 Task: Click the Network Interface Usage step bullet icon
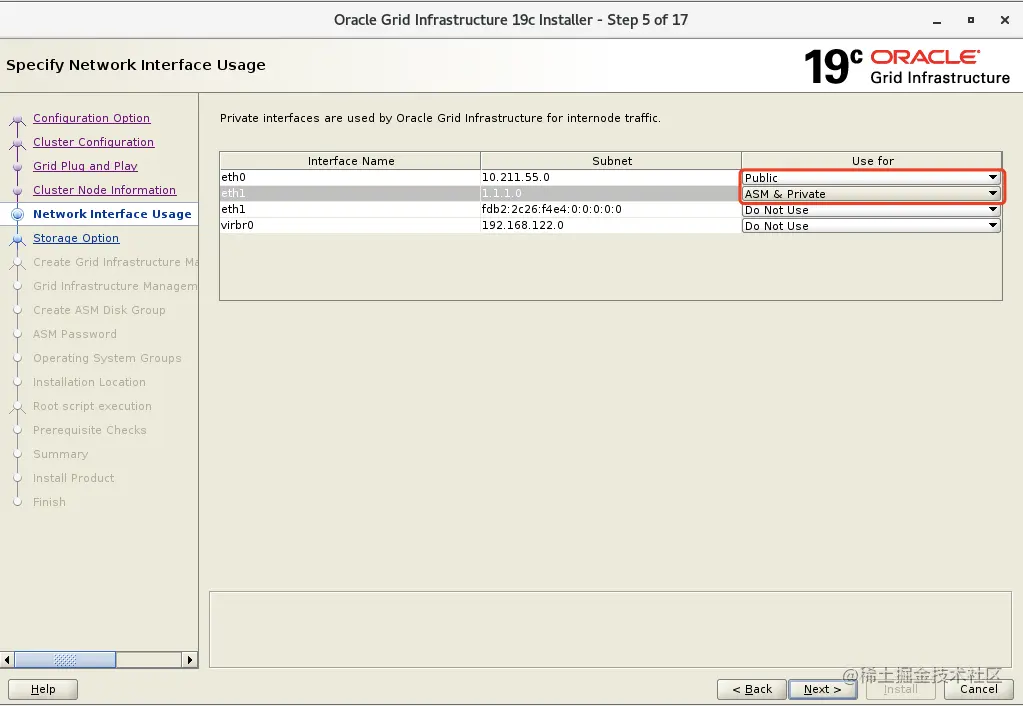tap(18, 214)
